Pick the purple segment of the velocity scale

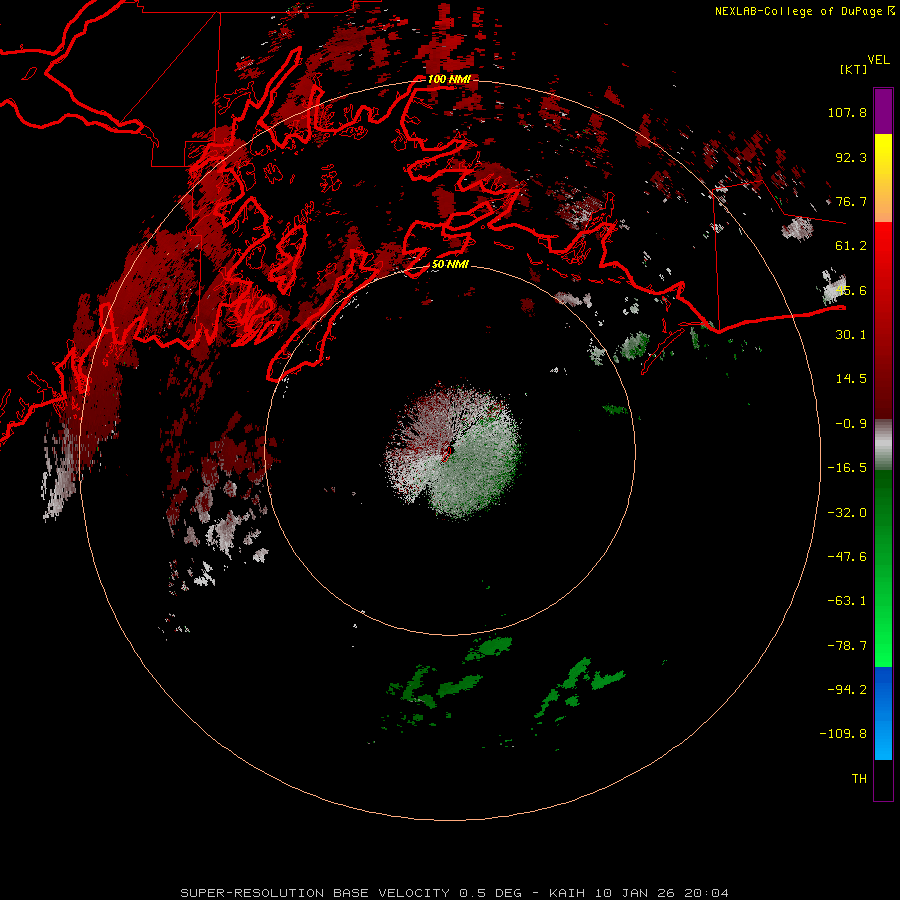click(x=883, y=111)
